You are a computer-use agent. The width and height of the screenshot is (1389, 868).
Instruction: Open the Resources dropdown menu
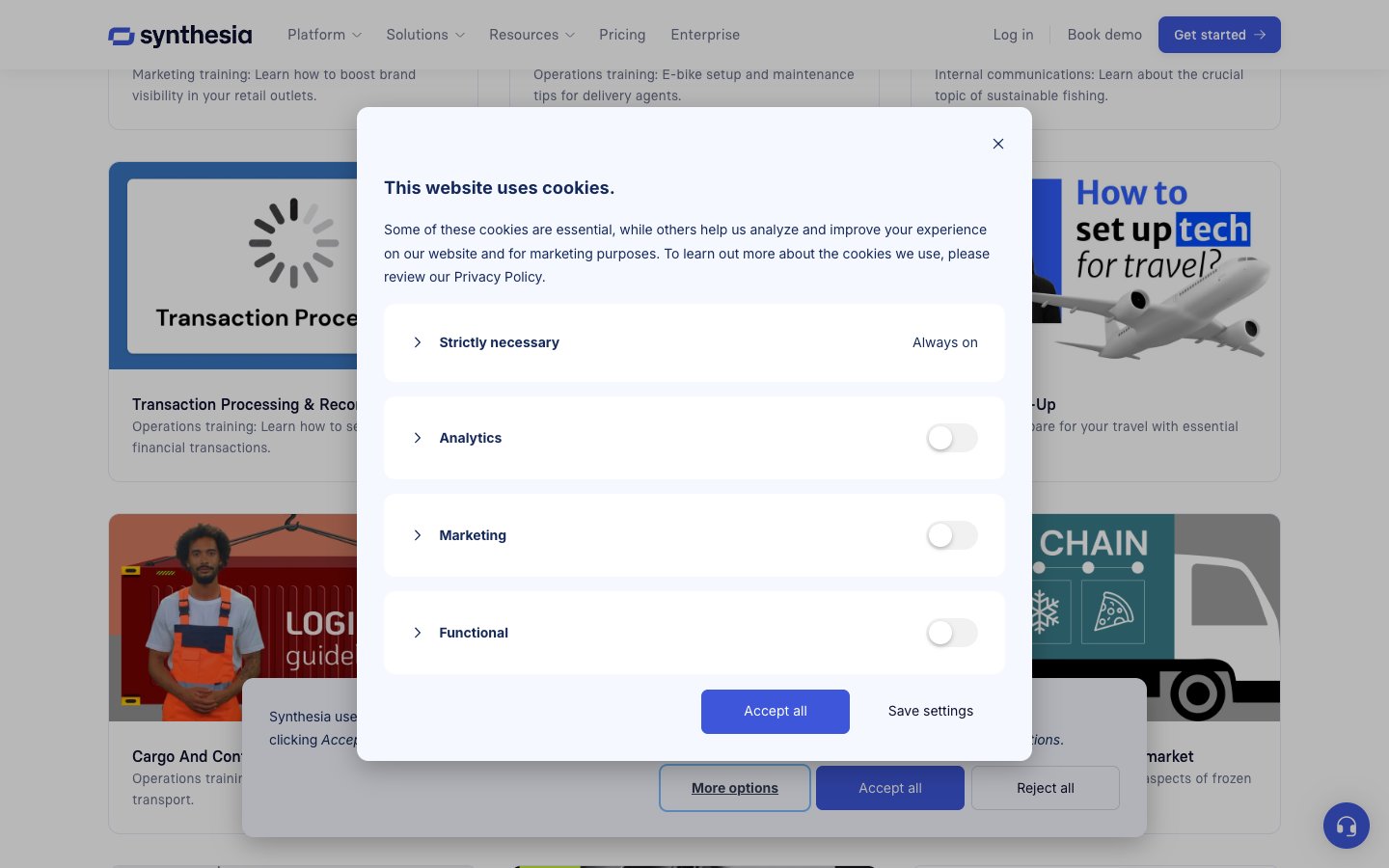pyautogui.click(x=531, y=35)
